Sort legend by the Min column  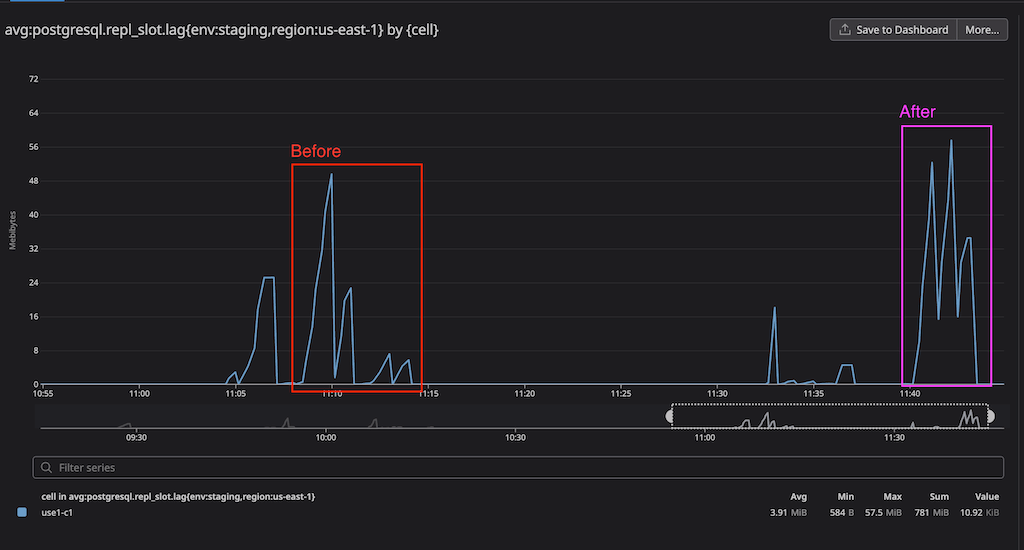[x=846, y=496]
